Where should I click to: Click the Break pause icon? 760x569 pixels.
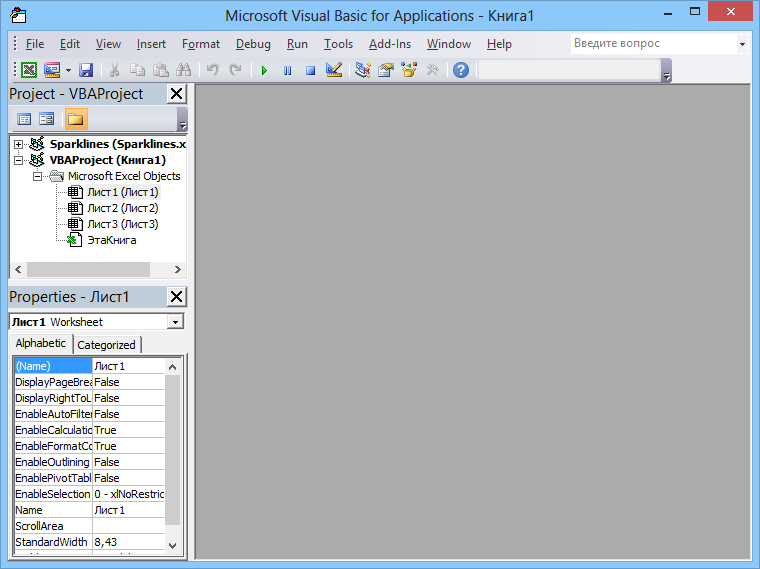click(287, 71)
